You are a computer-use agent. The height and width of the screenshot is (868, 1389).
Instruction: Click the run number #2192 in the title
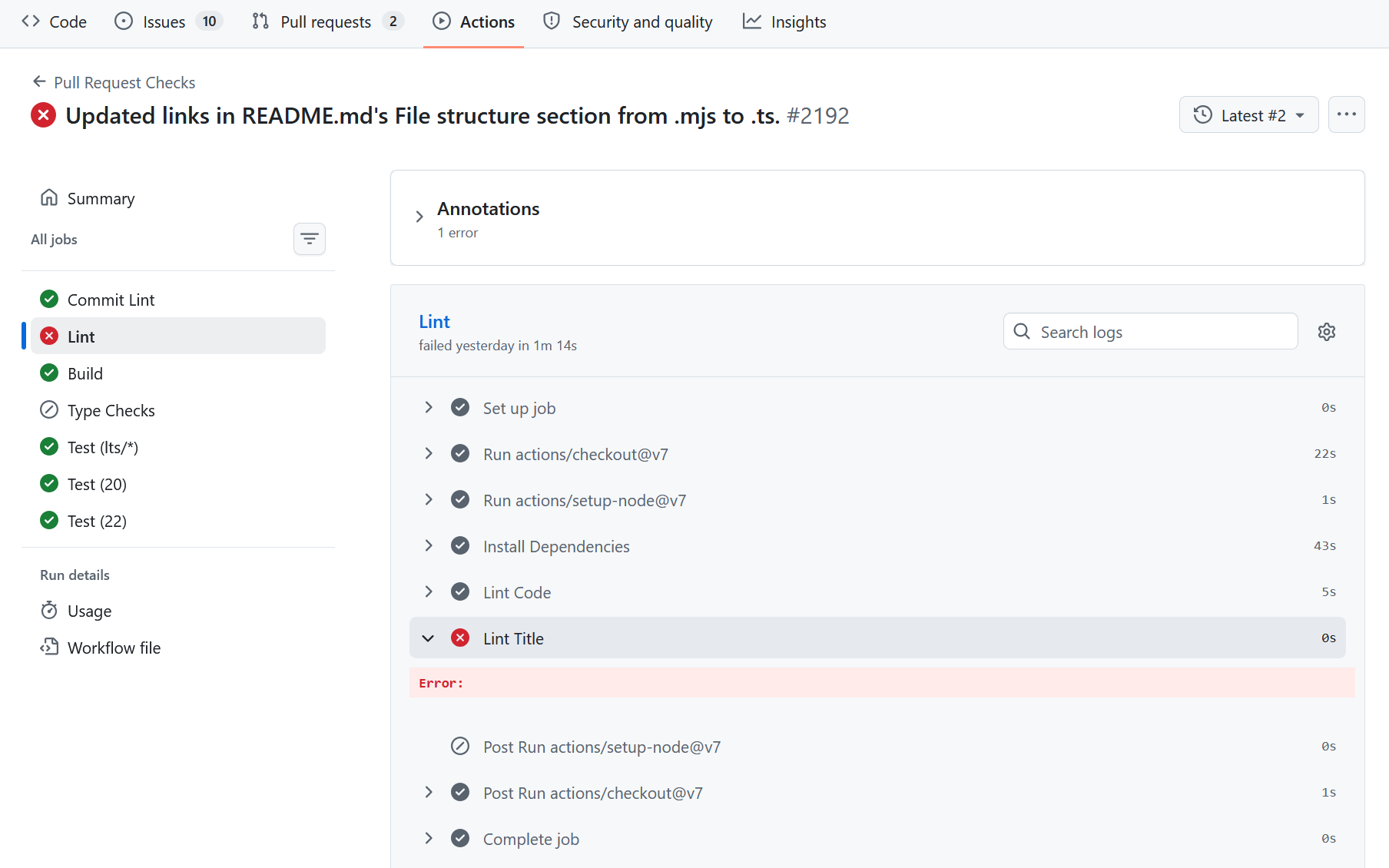coord(817,115)
